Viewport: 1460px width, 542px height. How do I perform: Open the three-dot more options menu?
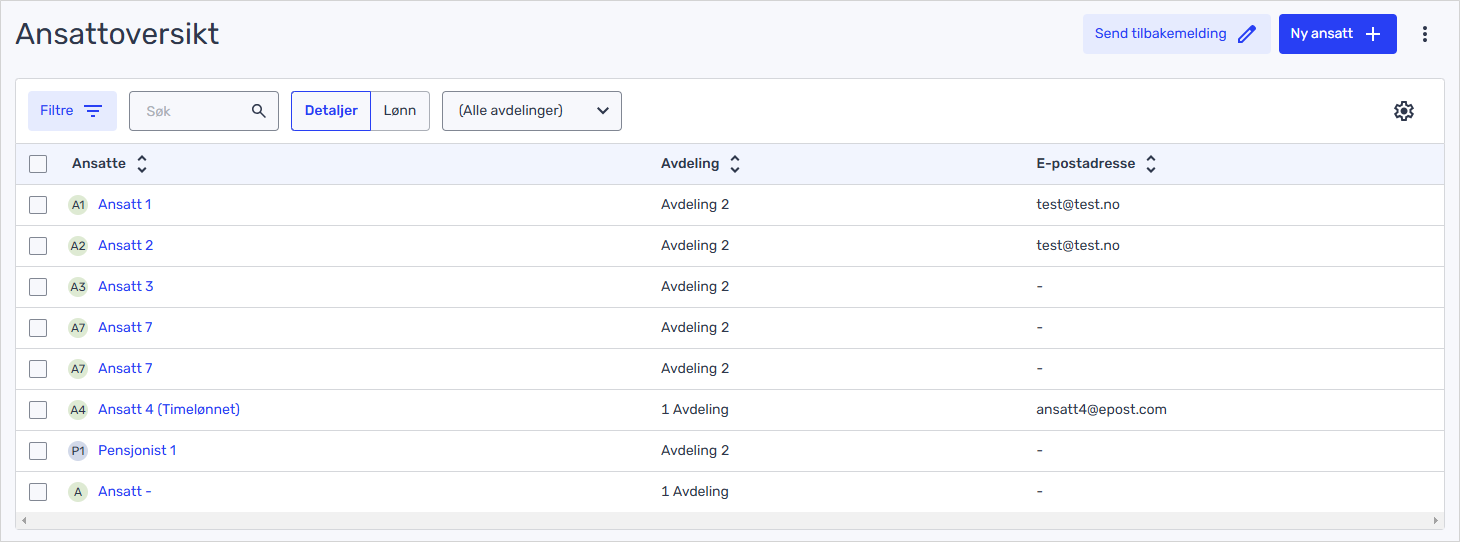point(1425,34)
